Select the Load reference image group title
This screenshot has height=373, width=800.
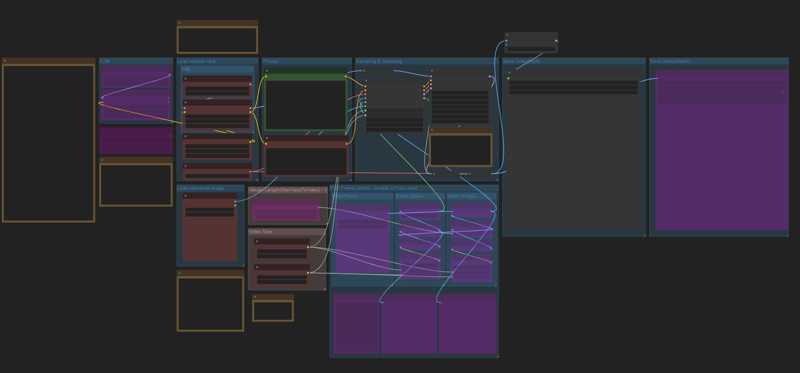[x=201, y=188]
